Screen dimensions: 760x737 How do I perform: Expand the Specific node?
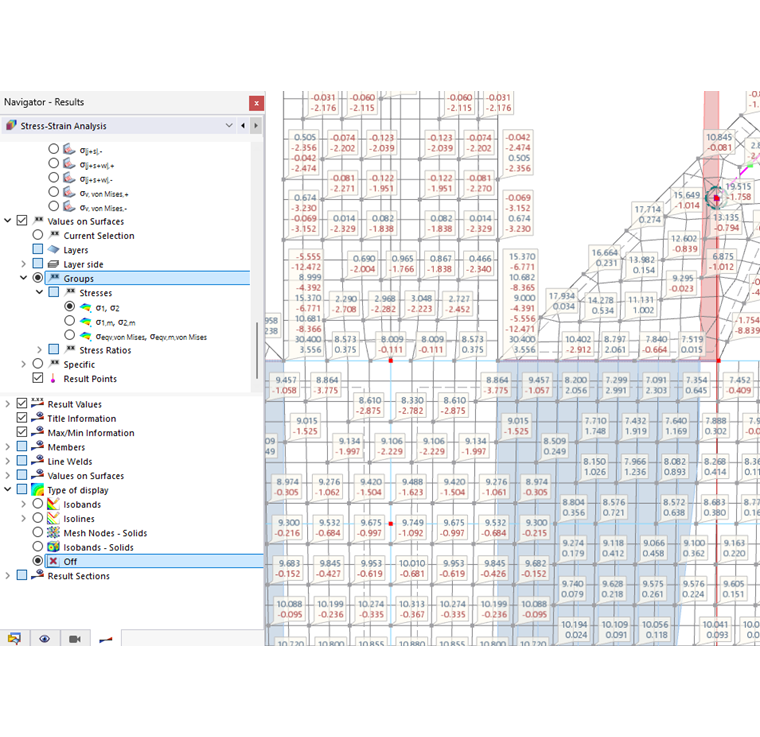(x=24, y=364)
